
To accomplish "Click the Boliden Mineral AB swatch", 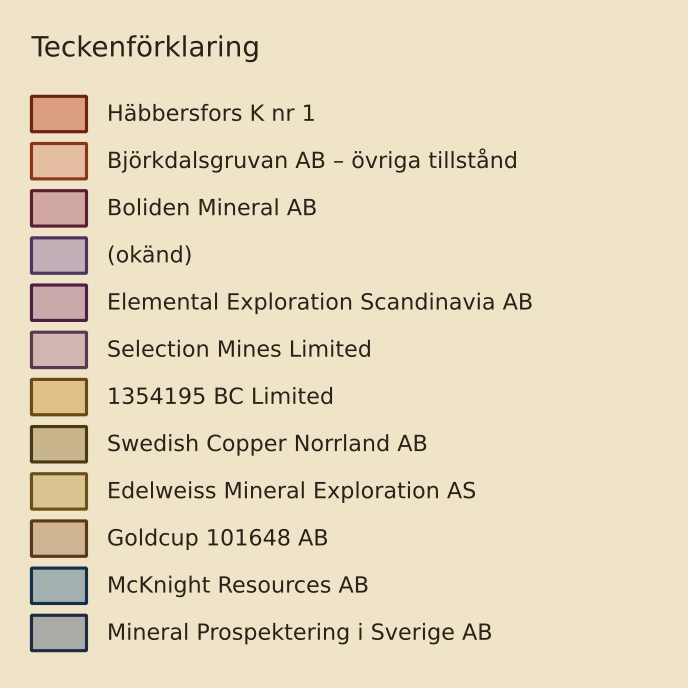I will click(59, 208).
